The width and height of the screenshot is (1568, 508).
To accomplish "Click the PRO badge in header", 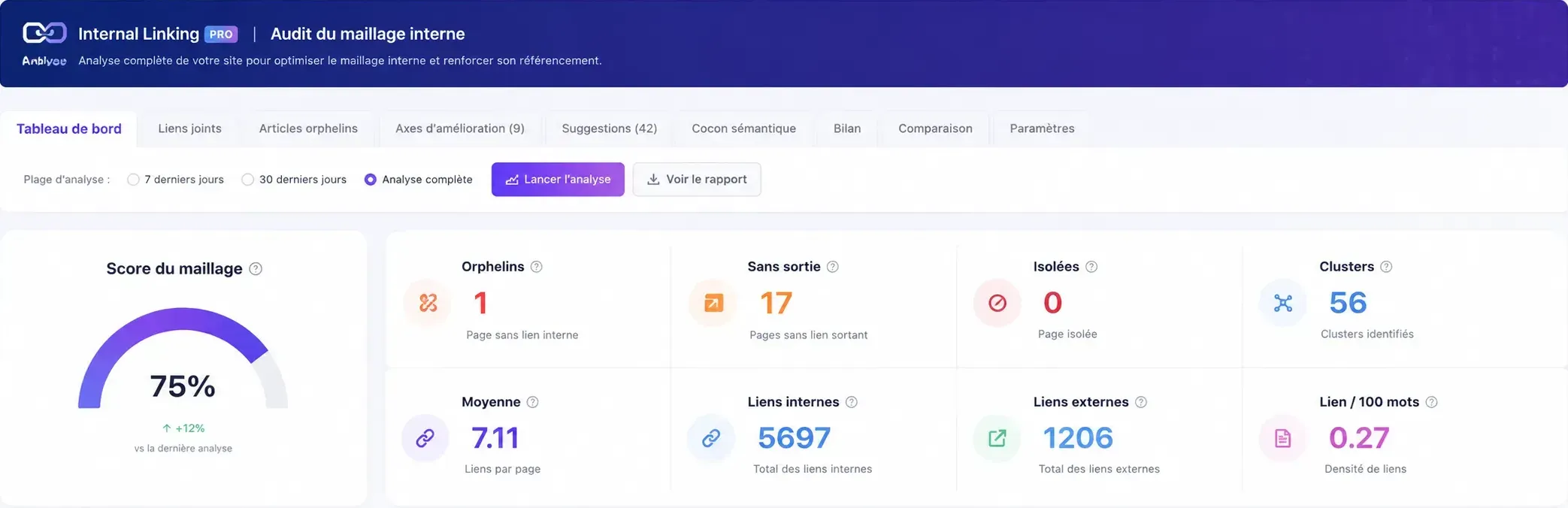I will 221,35.
